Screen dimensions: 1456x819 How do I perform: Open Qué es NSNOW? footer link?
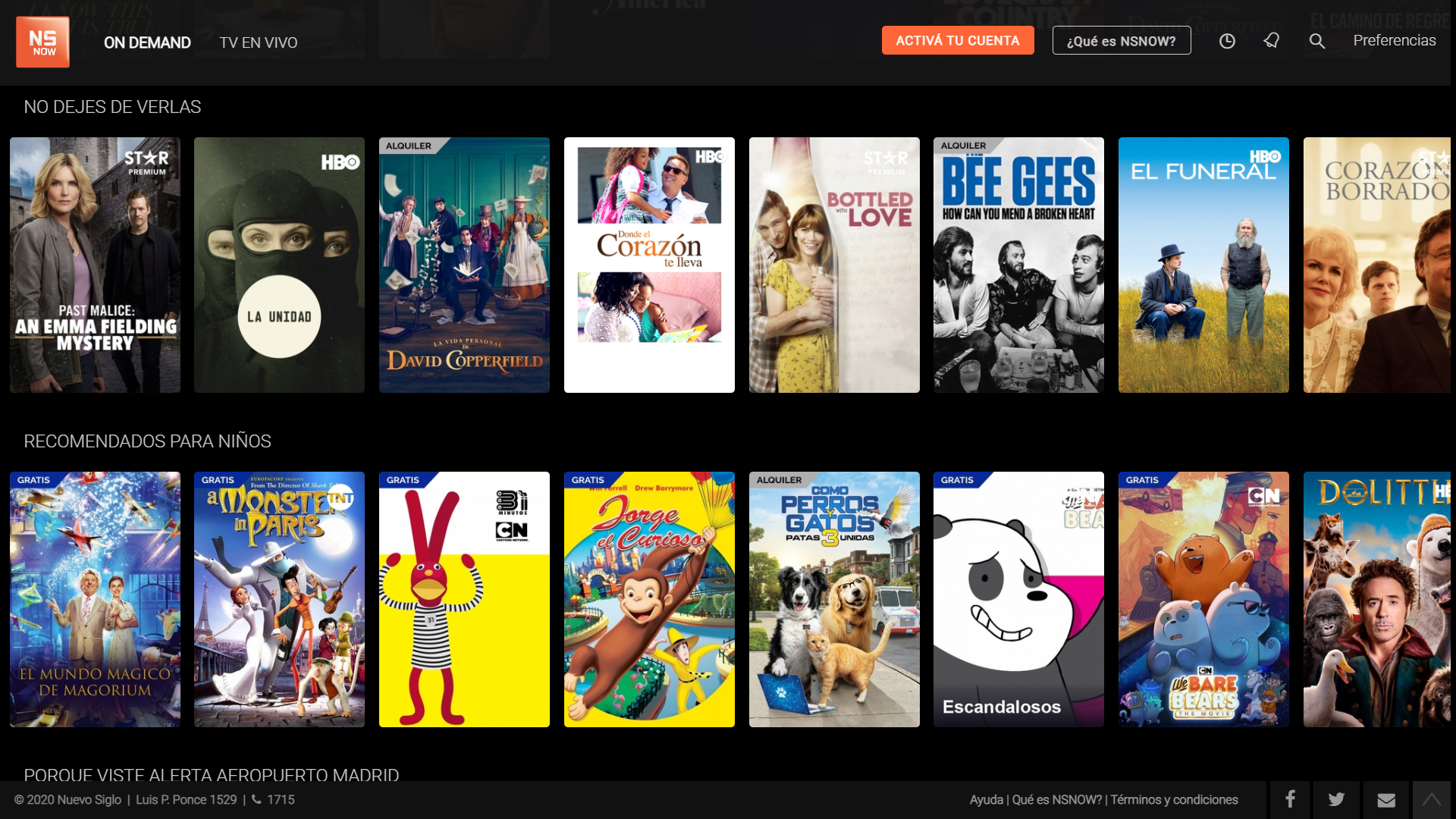coord(1057,799)
